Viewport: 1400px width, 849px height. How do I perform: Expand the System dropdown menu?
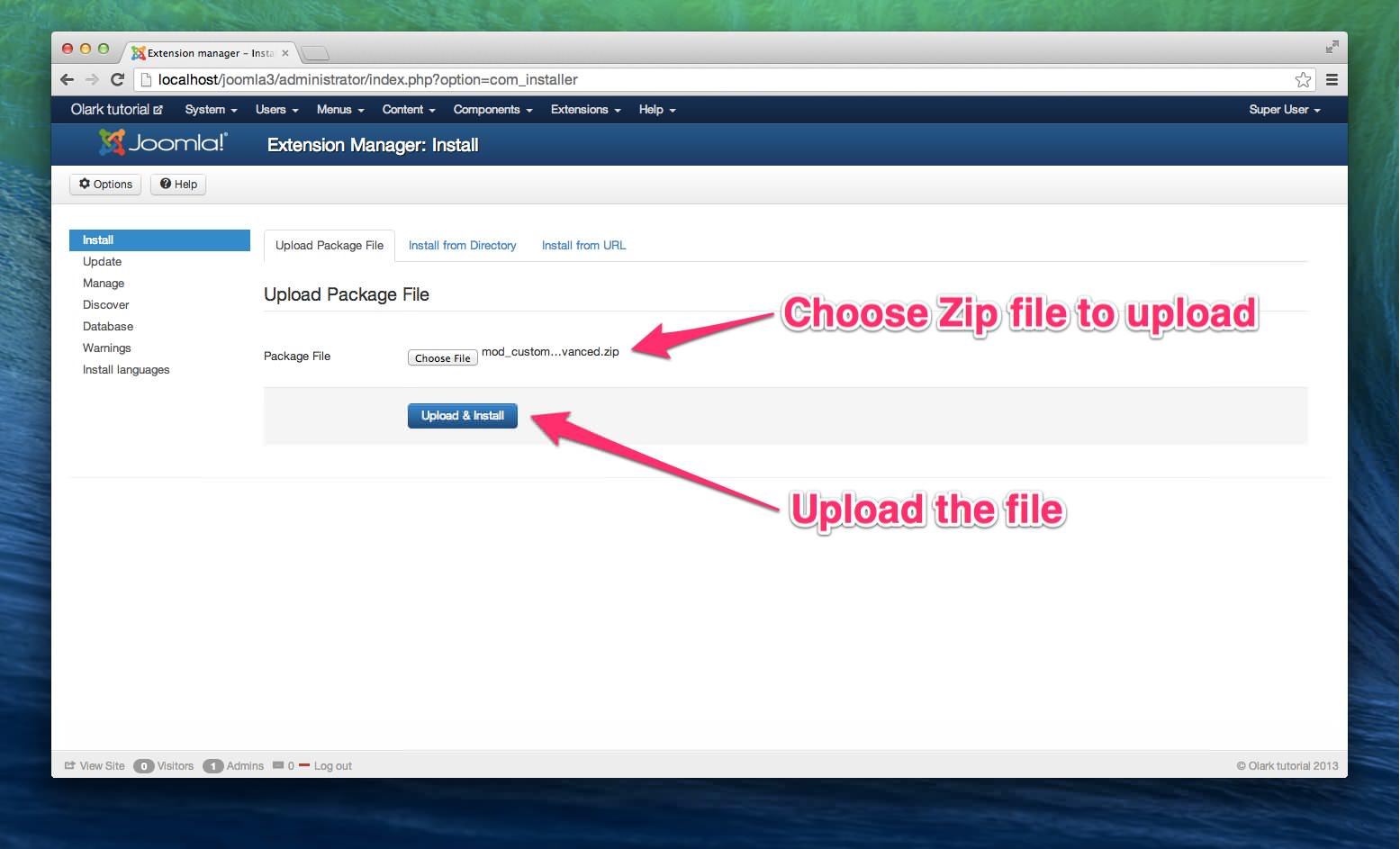pos(211,110)
